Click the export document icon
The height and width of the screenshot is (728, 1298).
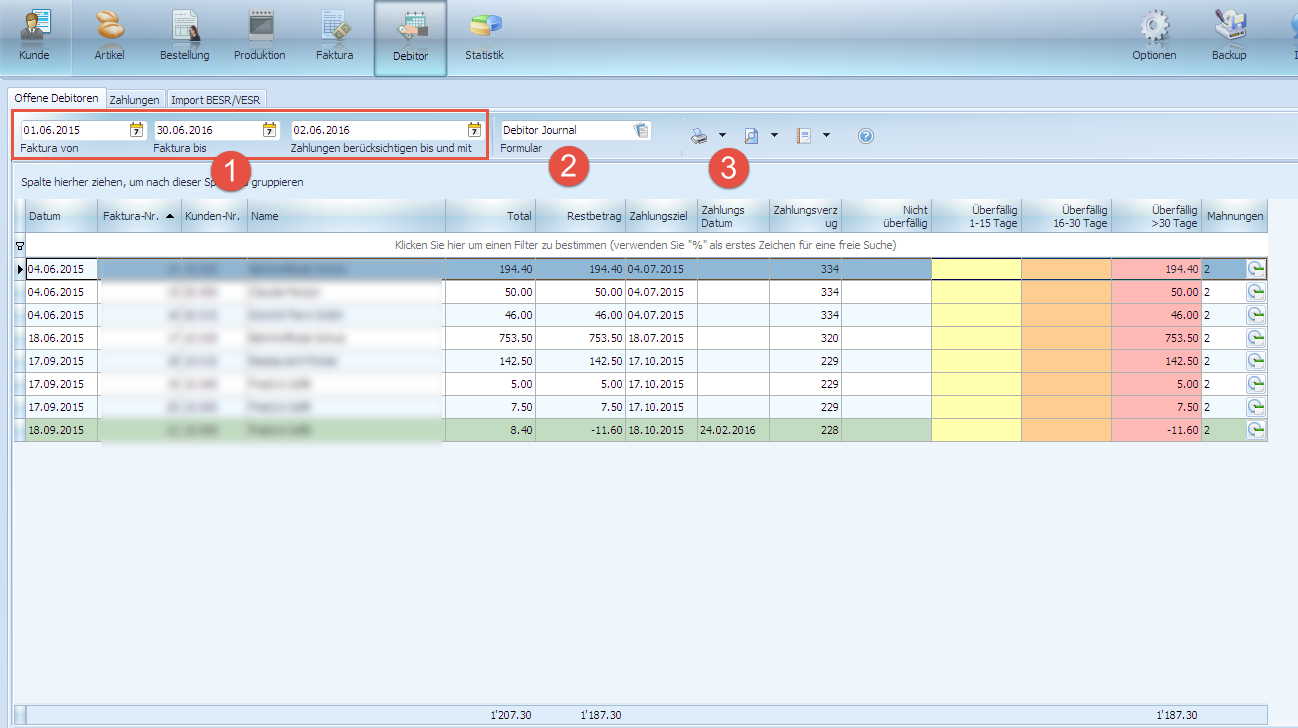click(x=803, y=135)
